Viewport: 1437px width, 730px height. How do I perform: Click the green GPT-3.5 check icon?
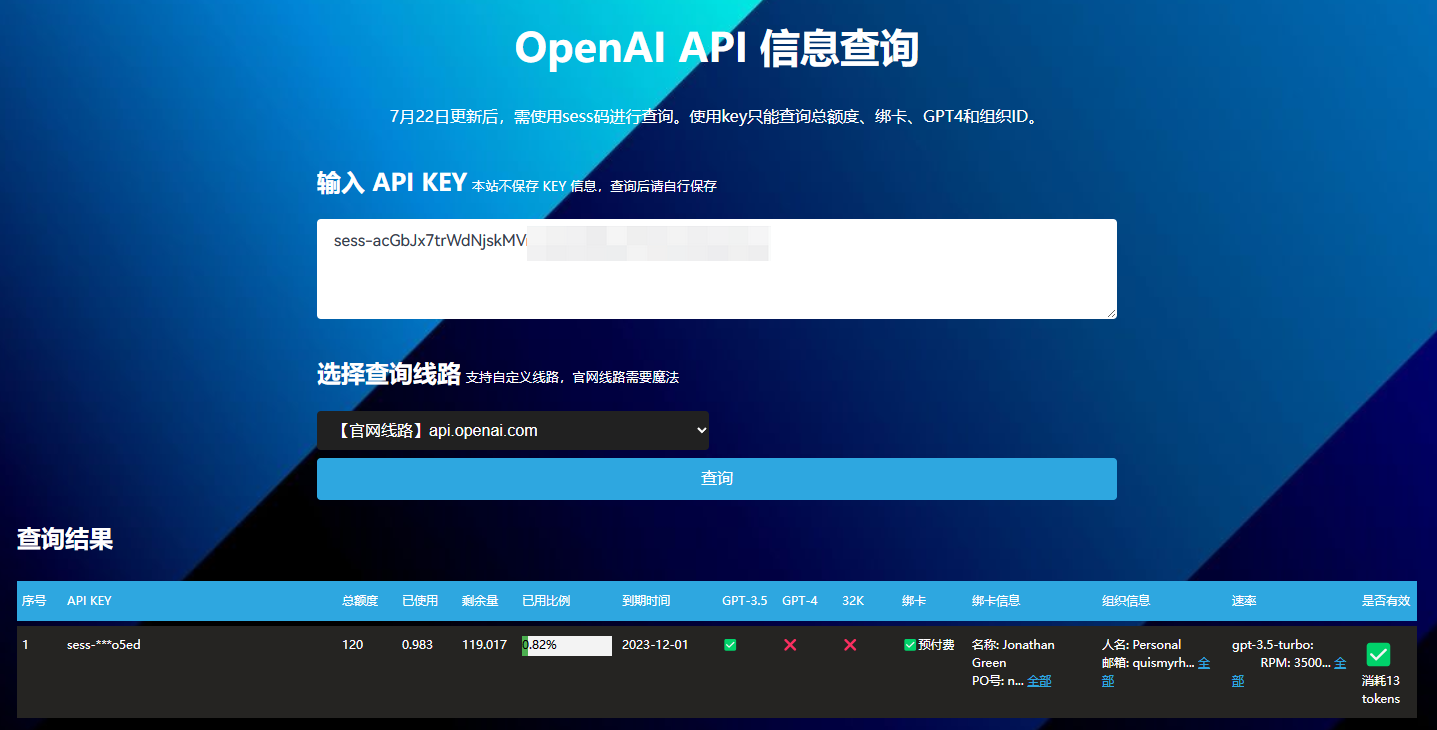tap(730, 645)
